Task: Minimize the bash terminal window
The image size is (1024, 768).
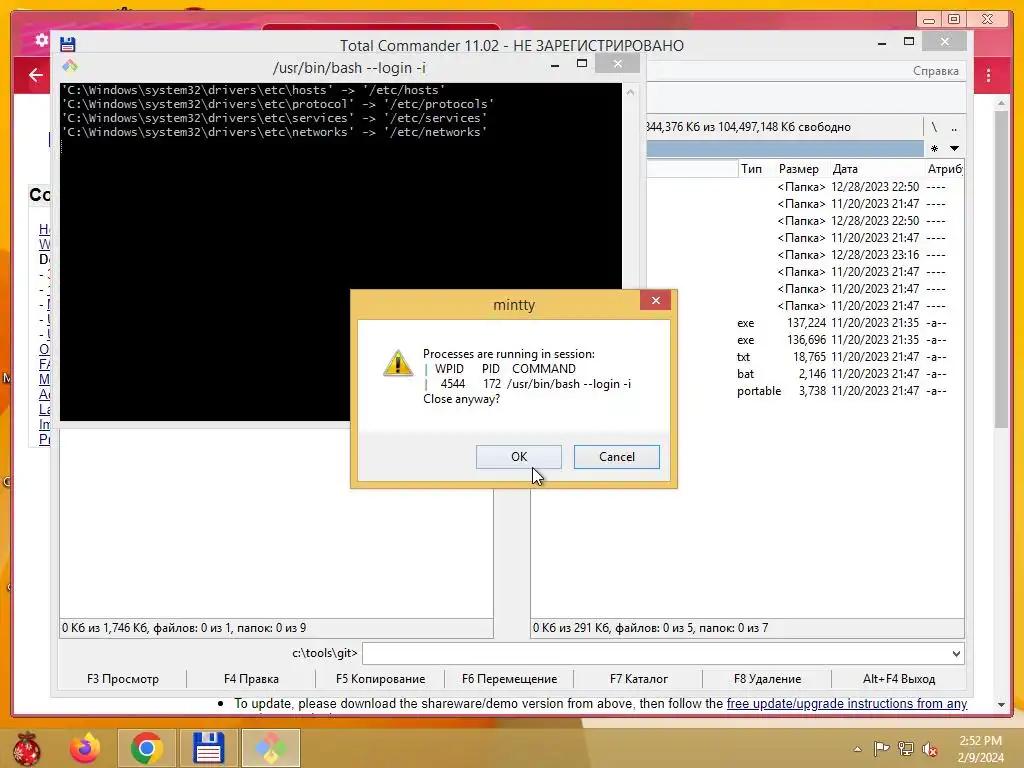Action: click(x=554, y=65)
